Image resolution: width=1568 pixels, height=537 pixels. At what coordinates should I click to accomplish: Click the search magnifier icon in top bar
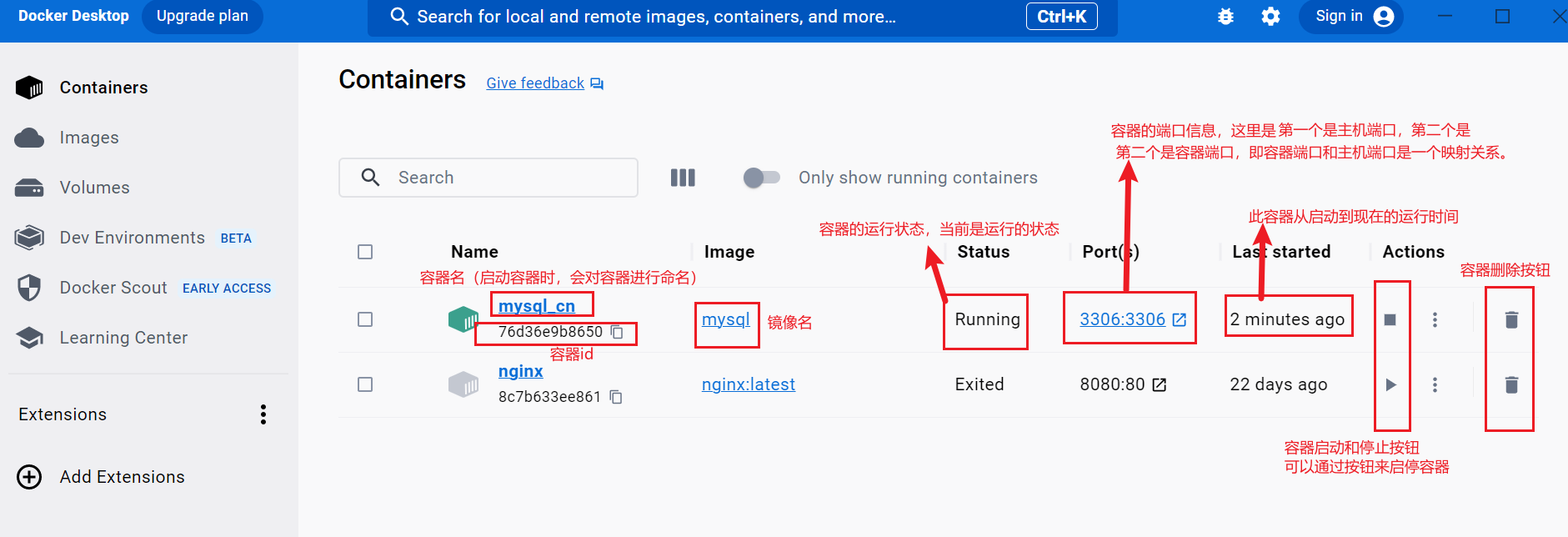click(399, 17)
